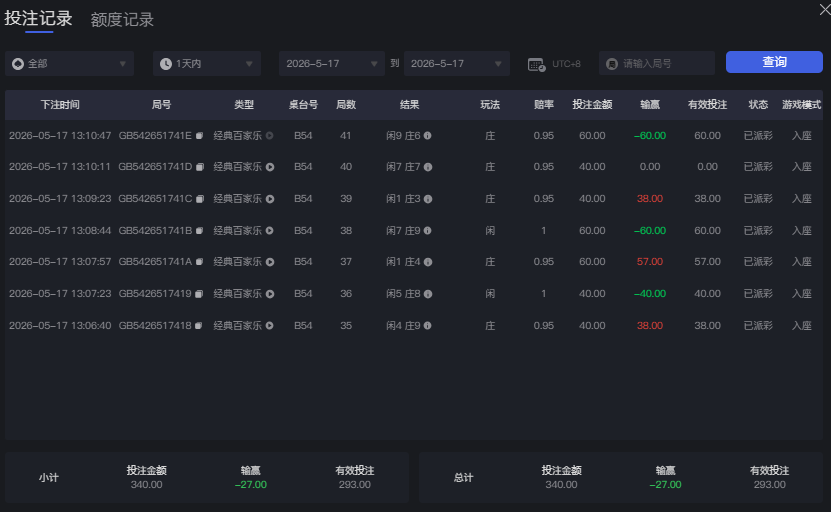Select bet time 2026-05-17 13:10:47
This screenshot has width=831, height=512.
click(60, 136)
